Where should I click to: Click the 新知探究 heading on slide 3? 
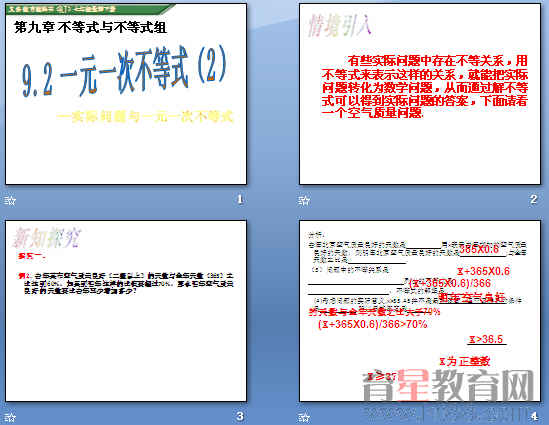(x=47, y=237)
